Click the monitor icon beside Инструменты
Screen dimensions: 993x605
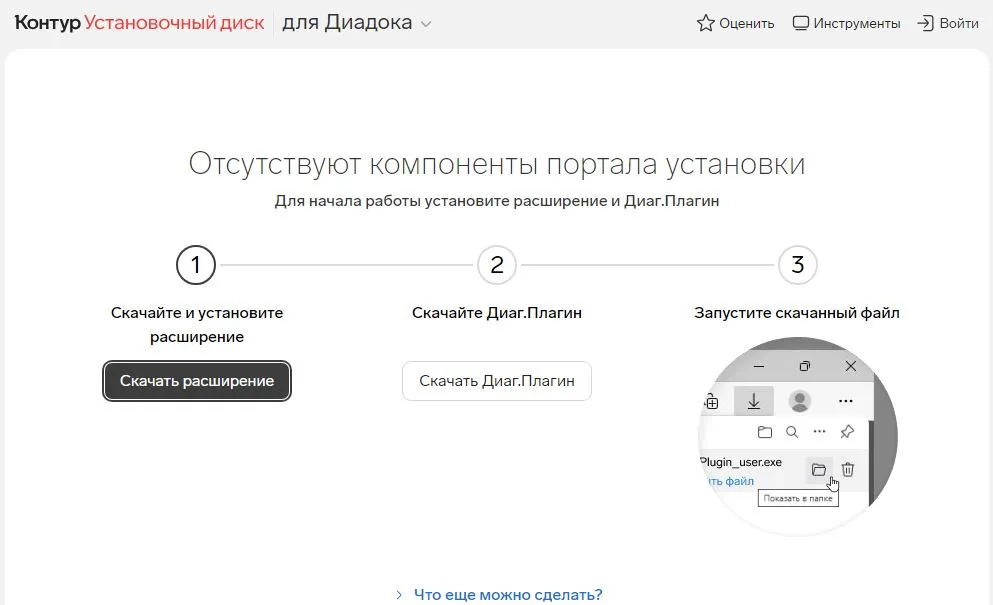[x=800, y=23]
